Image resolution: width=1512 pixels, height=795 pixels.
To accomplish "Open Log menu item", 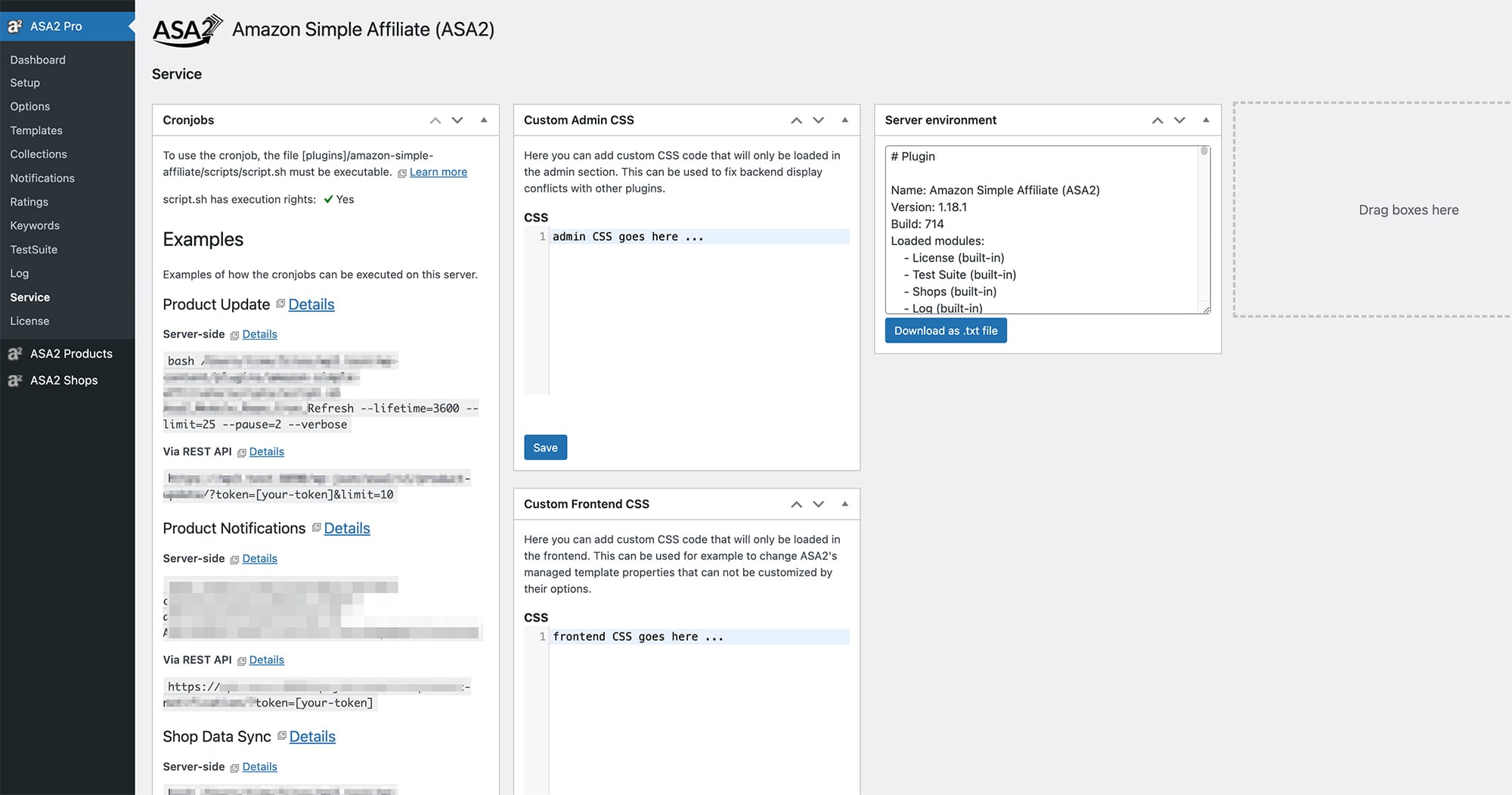I will (20, 274).
